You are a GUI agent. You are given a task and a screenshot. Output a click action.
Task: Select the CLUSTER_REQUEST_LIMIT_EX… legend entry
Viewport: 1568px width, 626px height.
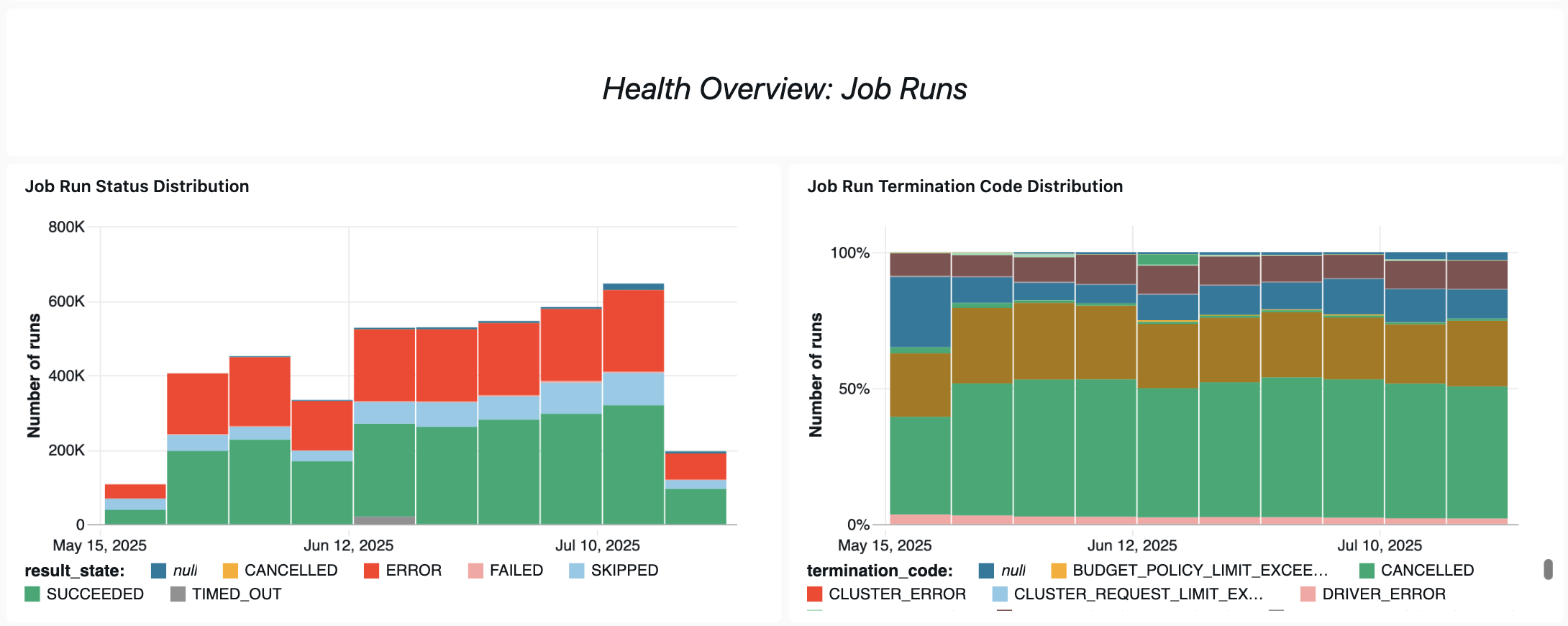click(x=1138, y=594)
